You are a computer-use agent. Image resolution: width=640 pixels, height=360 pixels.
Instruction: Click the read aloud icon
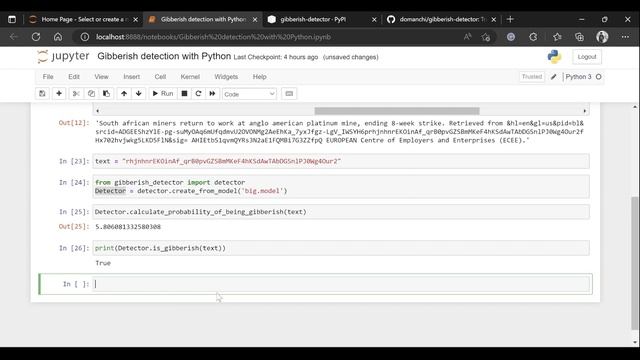[467, 37]
